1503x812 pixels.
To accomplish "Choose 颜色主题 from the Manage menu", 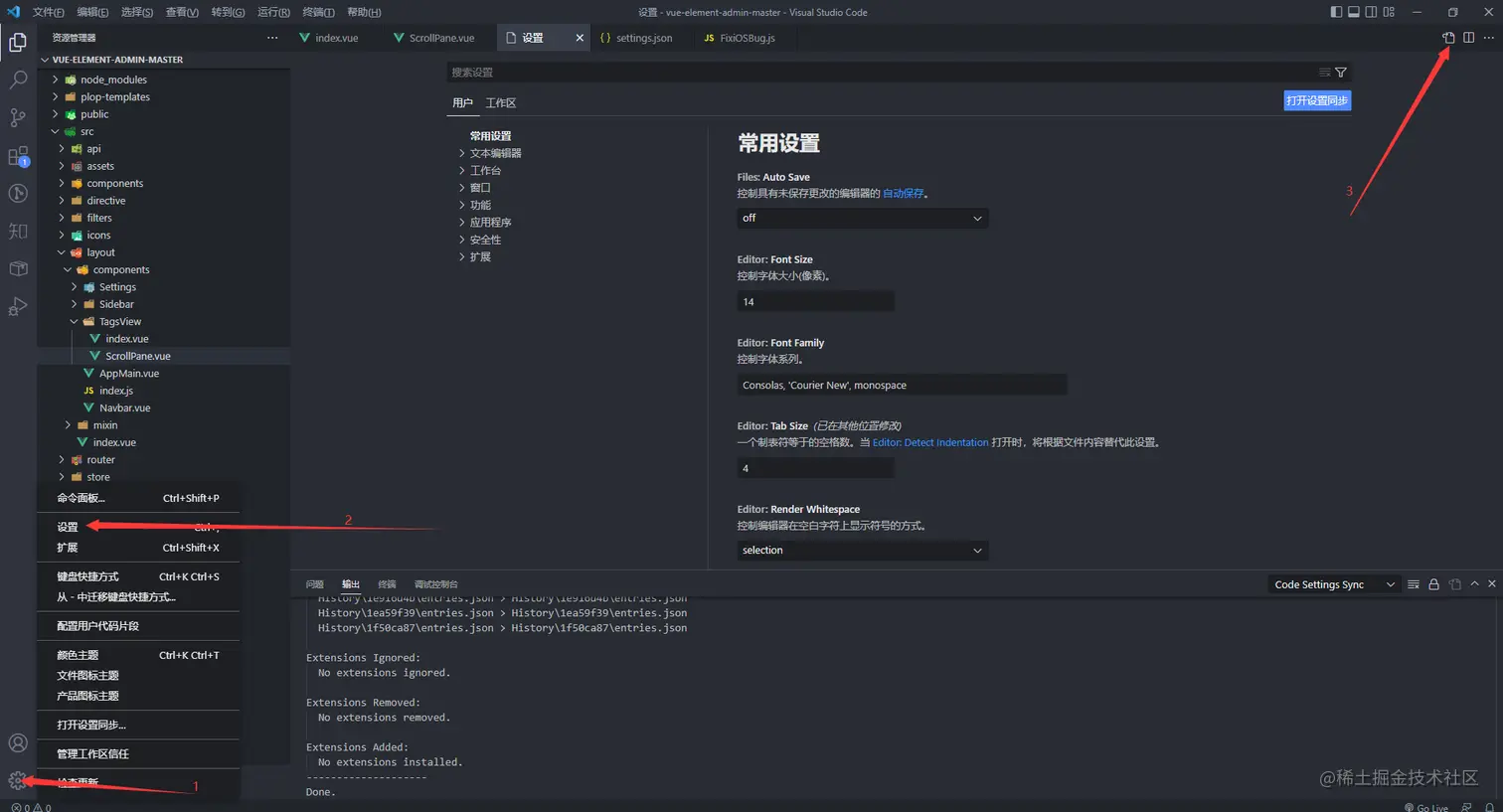I will [x=138, y=655].
